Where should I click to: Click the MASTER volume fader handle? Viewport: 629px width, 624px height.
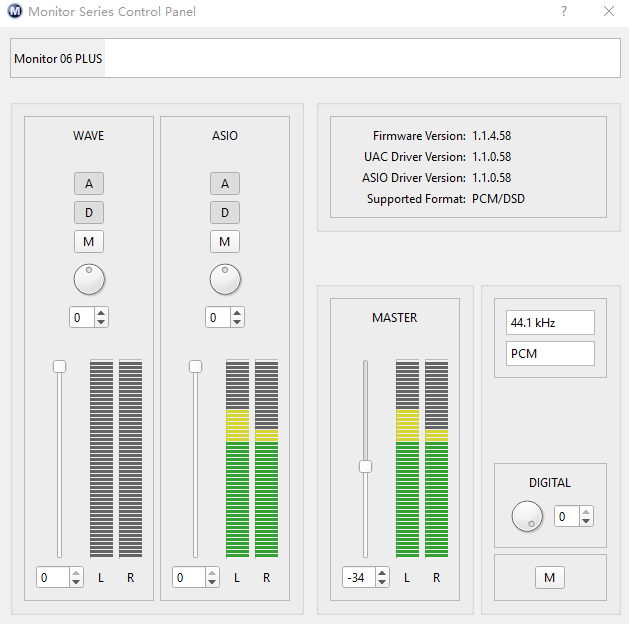click(365, 466)
